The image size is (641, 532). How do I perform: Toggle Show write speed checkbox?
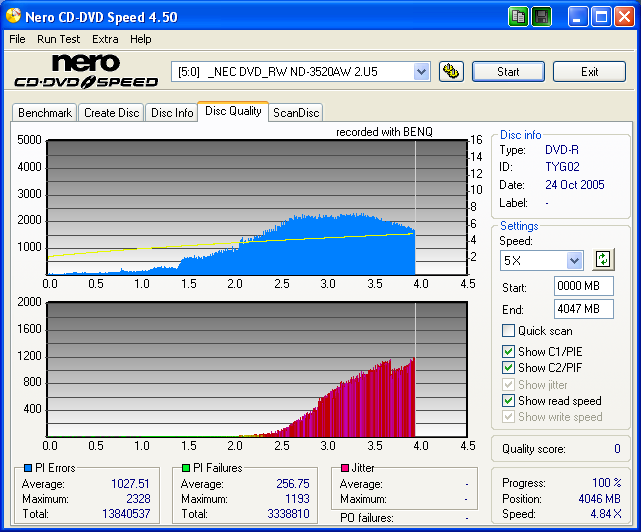tap(508, 417)
